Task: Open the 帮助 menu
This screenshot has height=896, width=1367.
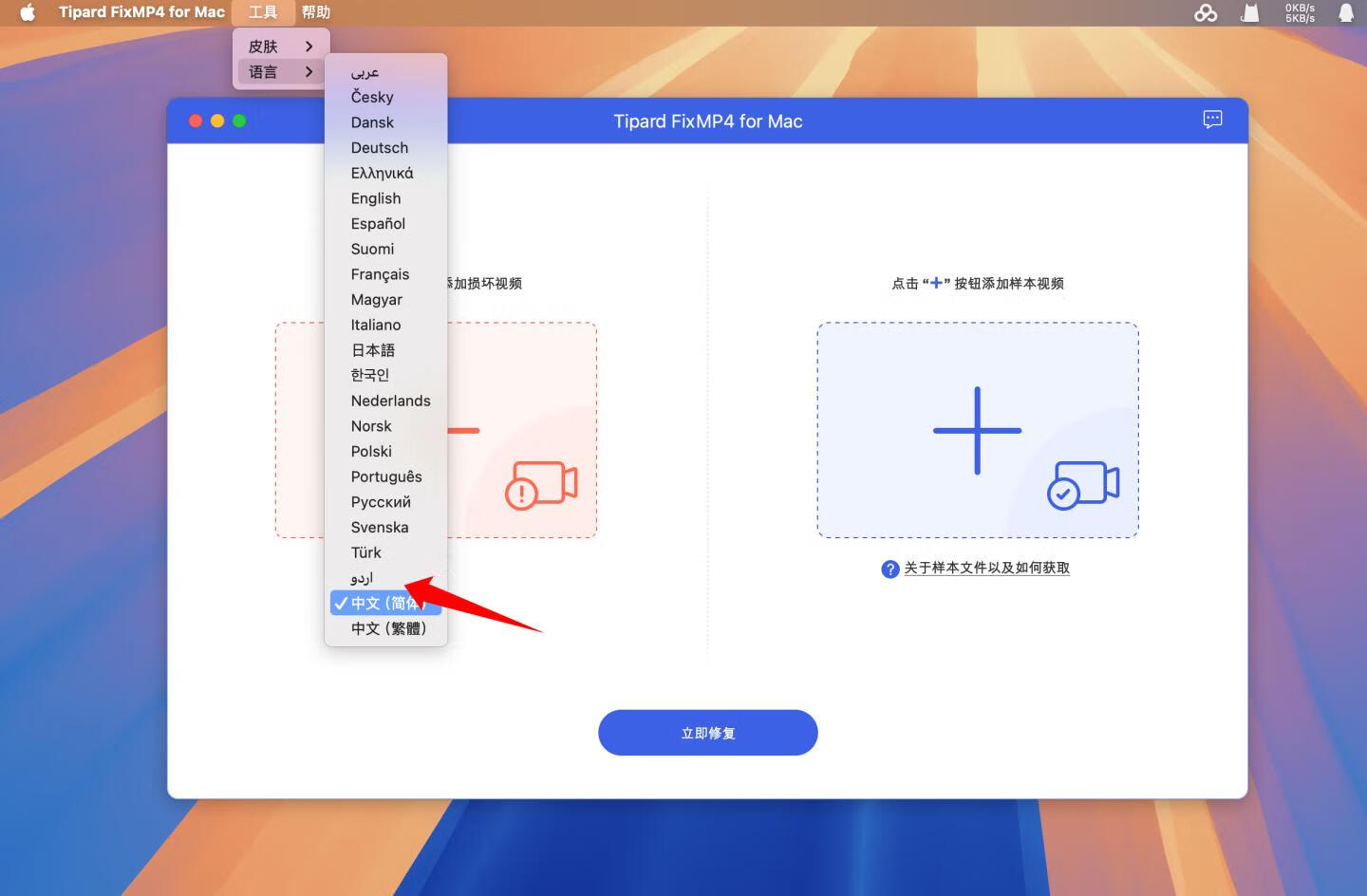Action: (x=316, y=12)
